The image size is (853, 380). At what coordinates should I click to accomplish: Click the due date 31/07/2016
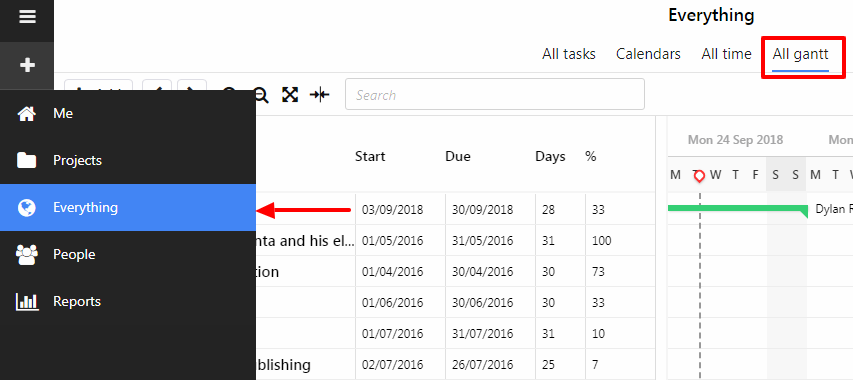click(x=483, y=334)
